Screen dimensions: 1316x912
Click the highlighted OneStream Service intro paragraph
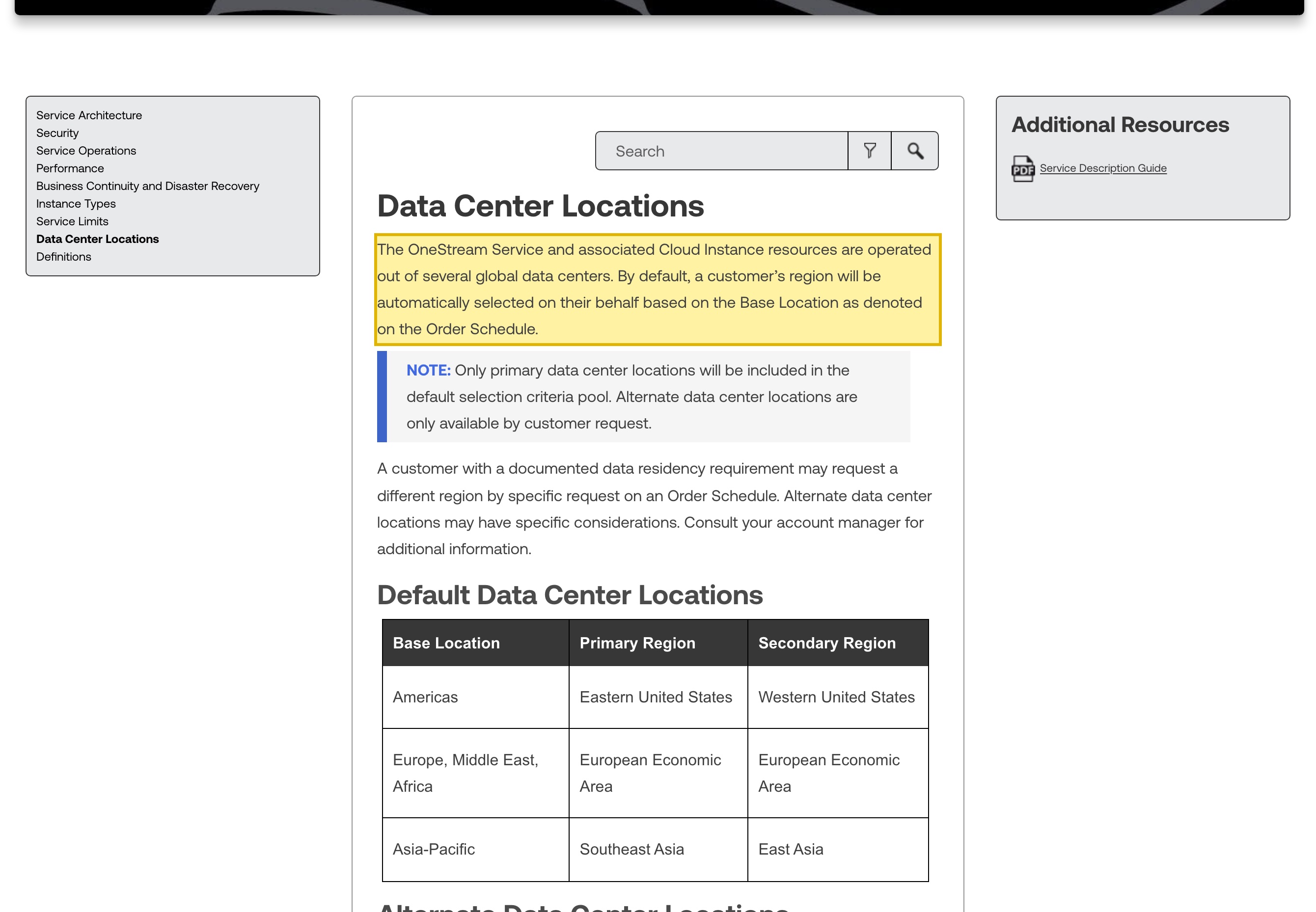click(x=658, y=290)
